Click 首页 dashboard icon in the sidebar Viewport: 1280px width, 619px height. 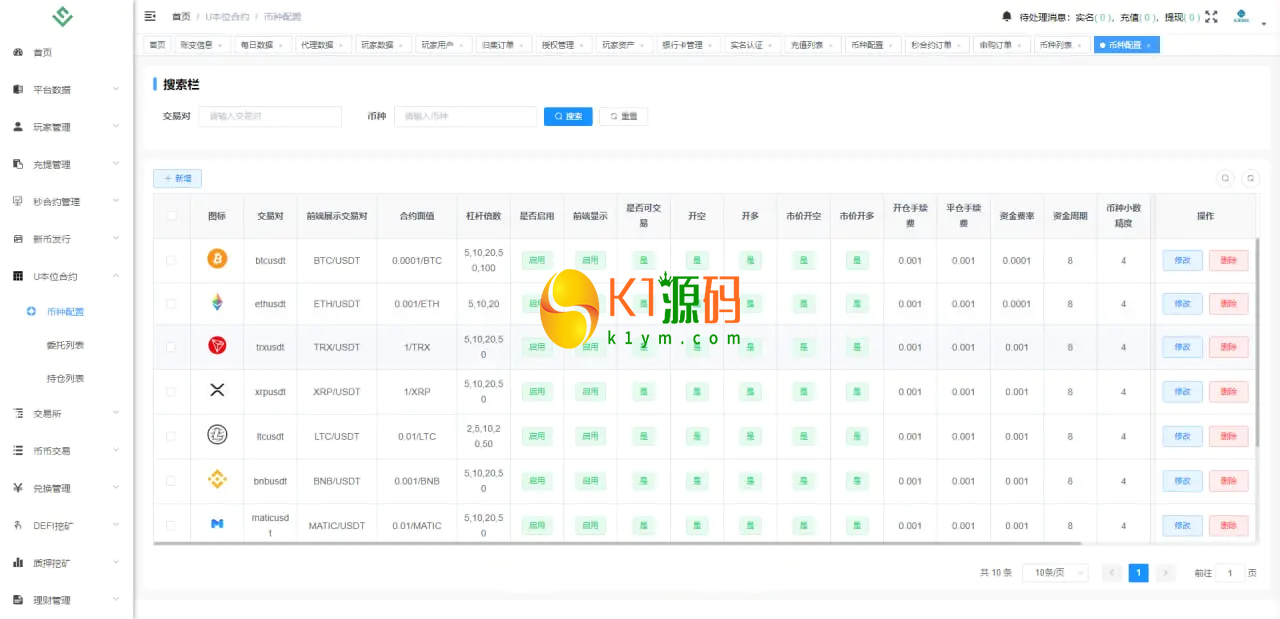pyautogui.click(x=18, y=52)
